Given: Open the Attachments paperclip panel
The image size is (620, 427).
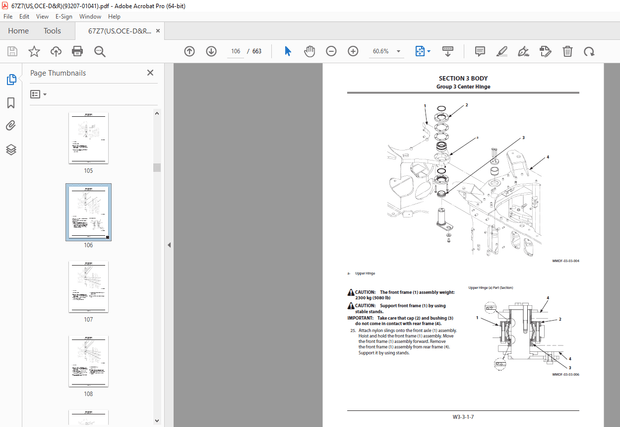Looking at the screenshot, I should click(x=11, y=126).
